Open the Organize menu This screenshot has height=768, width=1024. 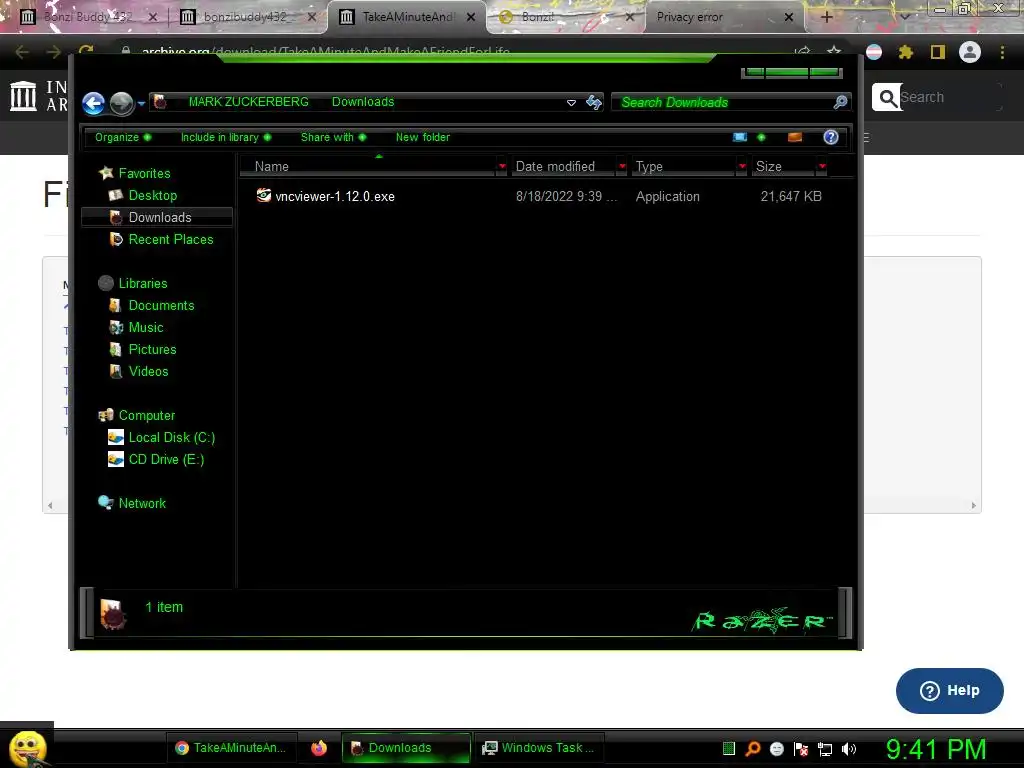[123, 137]
